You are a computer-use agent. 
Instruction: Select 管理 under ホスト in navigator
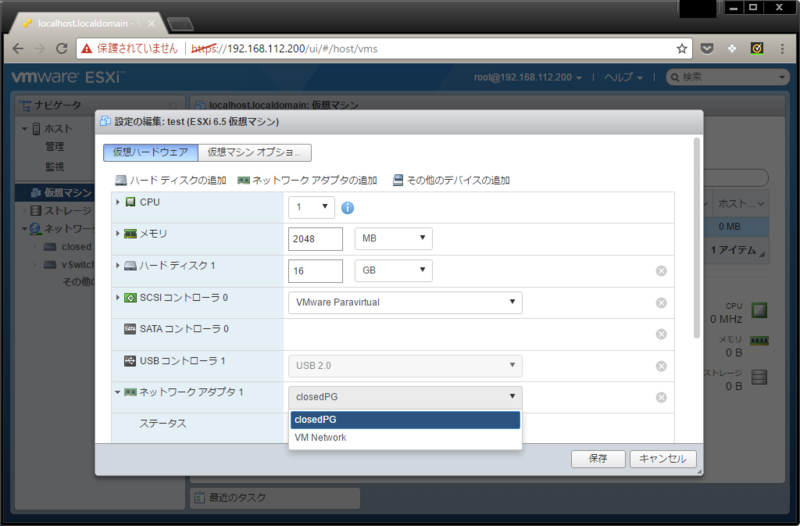[55, 146]
